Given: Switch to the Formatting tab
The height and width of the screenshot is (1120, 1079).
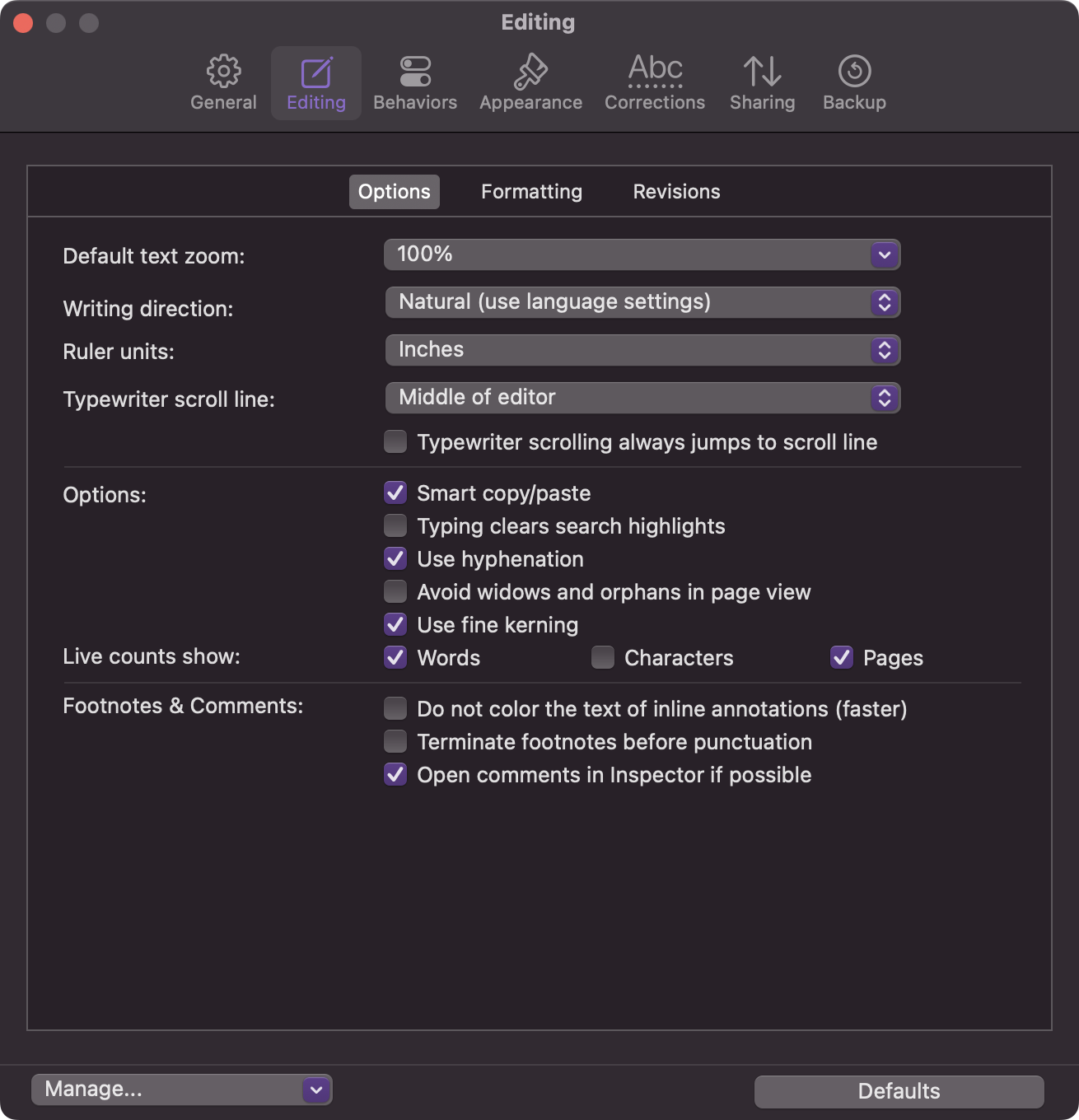Looking at the screenshot, I should 531,192.
